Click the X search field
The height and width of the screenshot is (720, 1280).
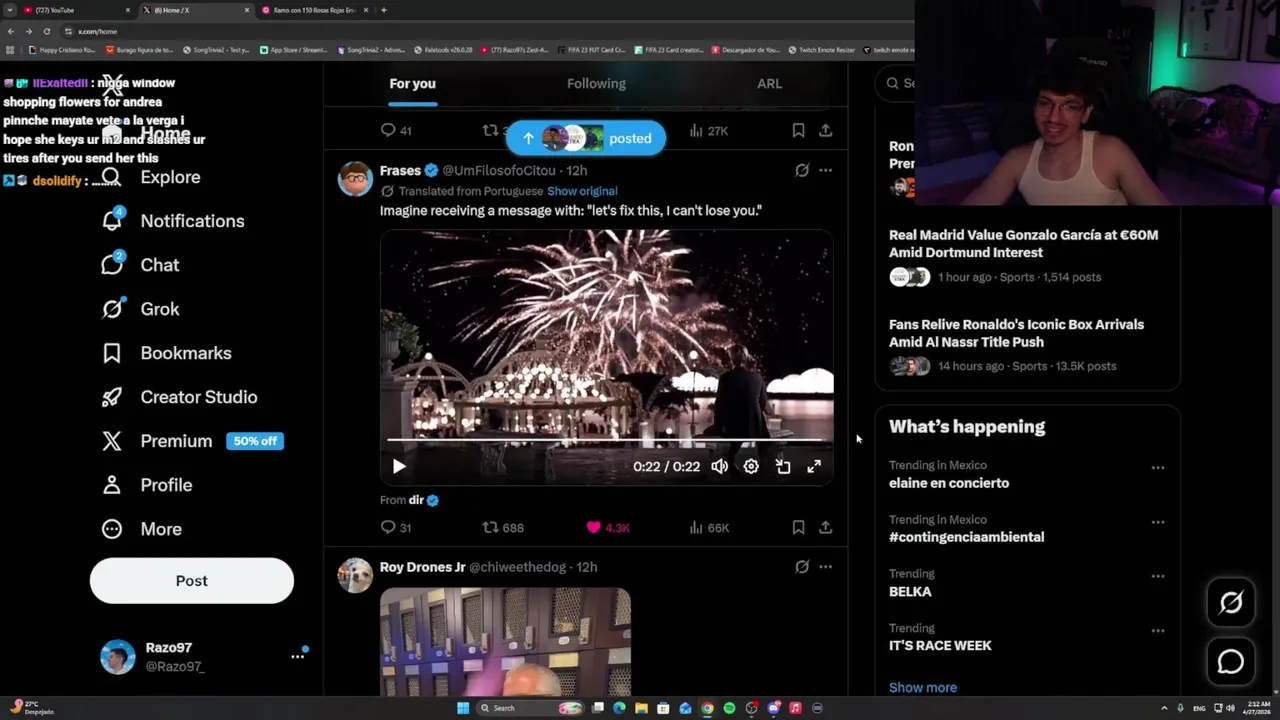click(x=897, y=84)
